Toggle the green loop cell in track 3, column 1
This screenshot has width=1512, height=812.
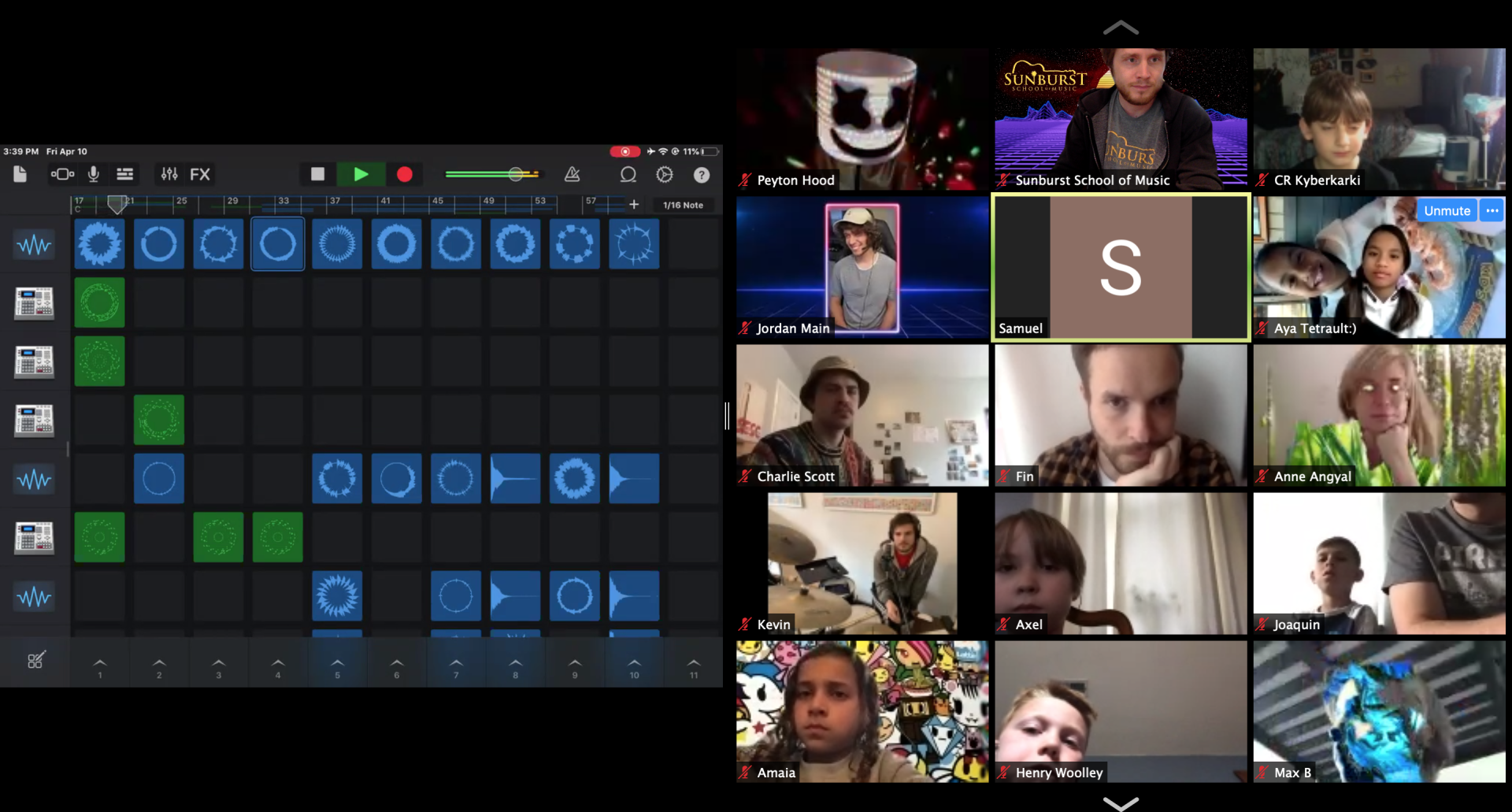(x=99, y=362)
